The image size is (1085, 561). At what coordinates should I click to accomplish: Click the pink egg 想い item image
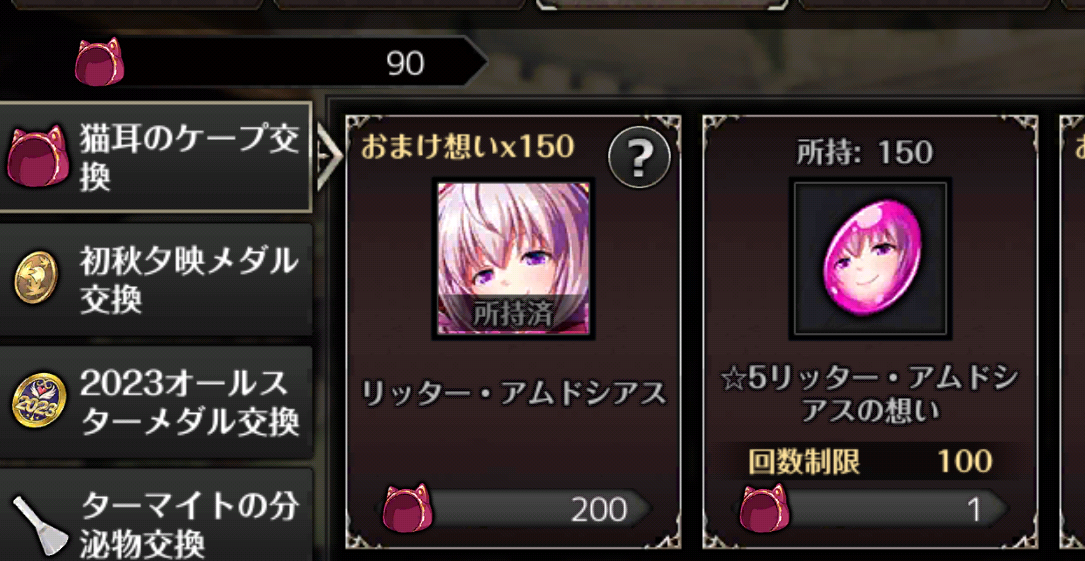[x=870, y=258]
